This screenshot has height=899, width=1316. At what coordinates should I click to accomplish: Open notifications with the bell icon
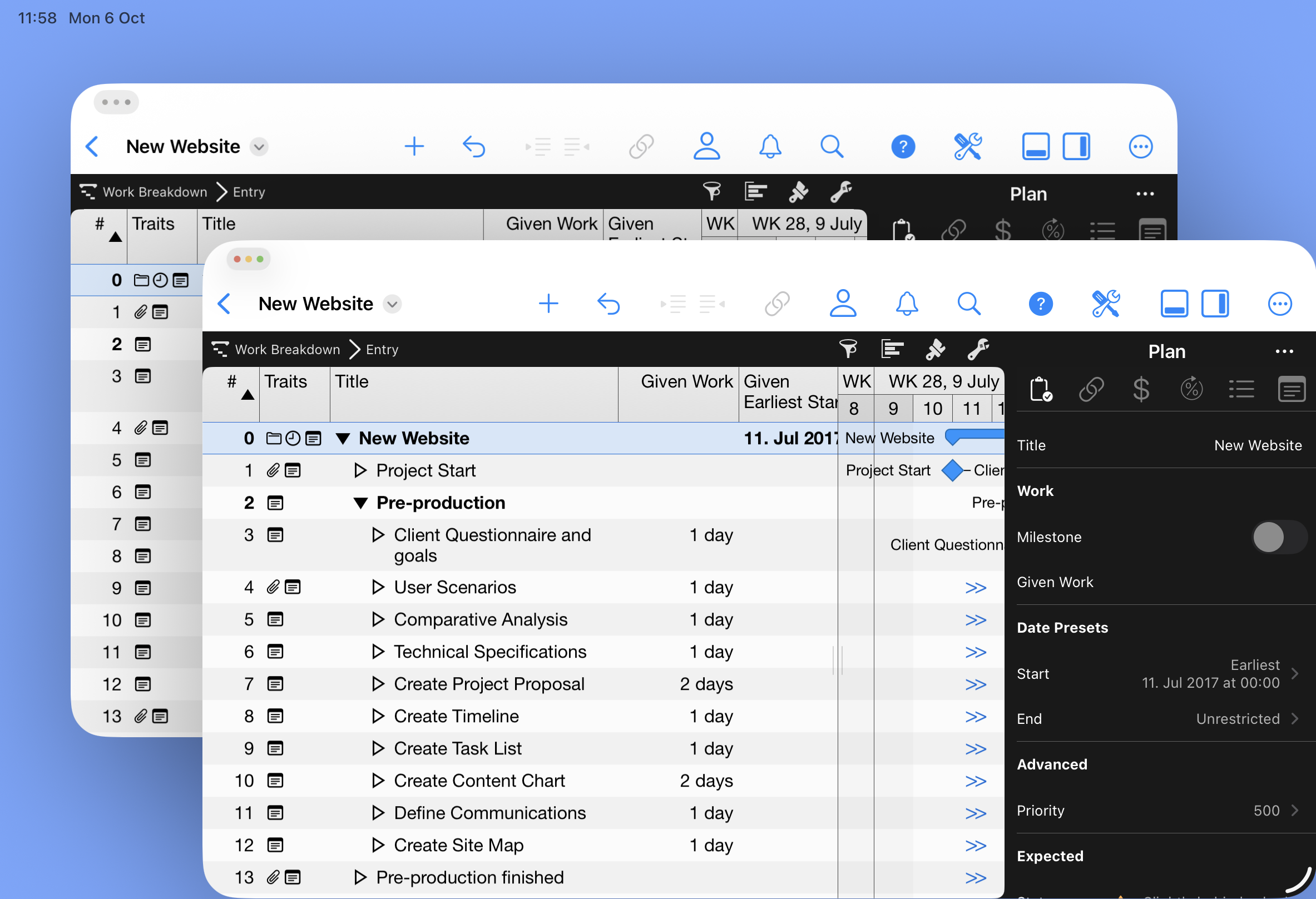tap(907, 304)
